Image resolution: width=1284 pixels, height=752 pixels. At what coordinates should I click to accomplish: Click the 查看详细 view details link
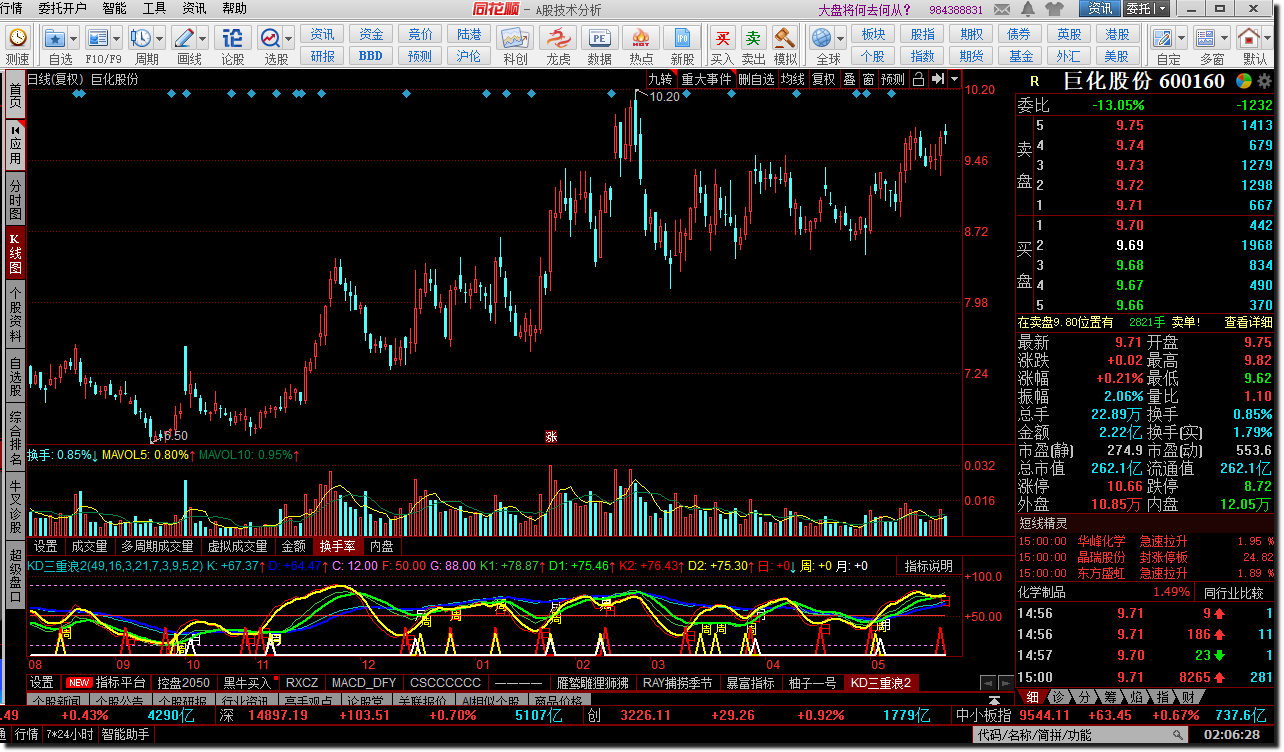[x=1248, y=322]
